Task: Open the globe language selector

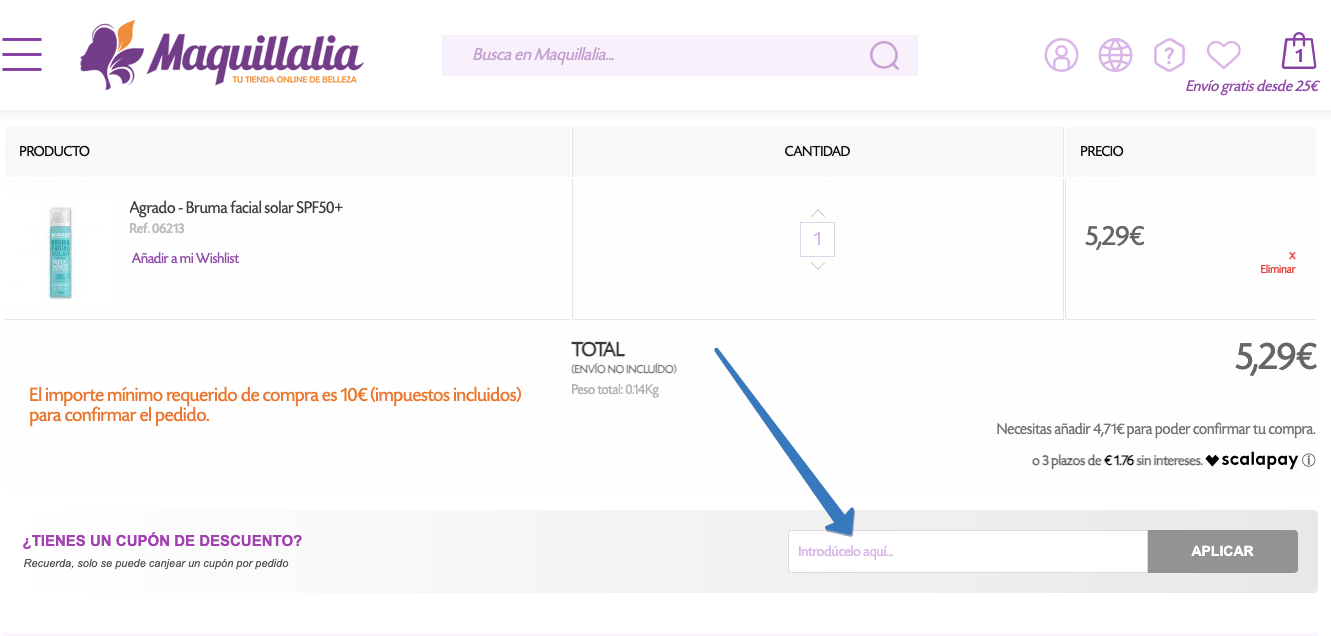Action: [x=1115, y=55]
